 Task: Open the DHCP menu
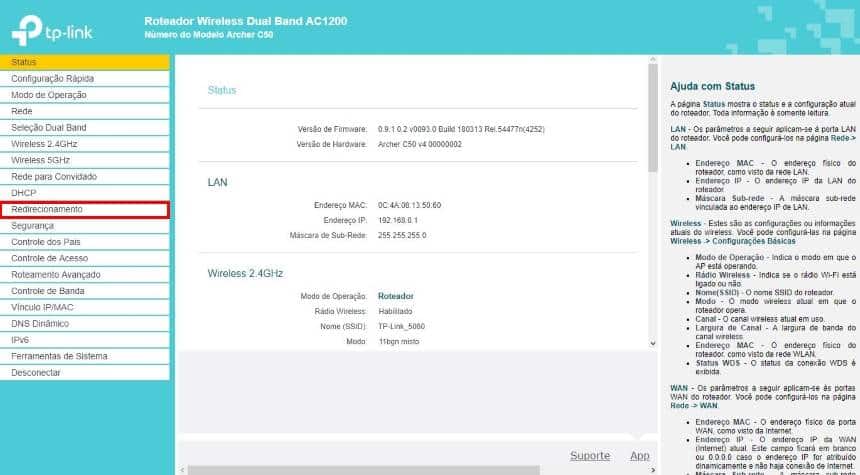click(84, 193)
